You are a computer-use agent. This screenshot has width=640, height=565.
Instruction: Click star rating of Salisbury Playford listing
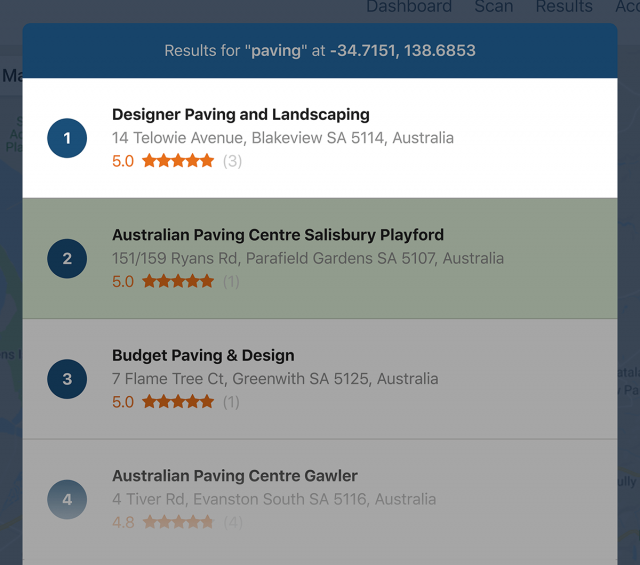[178, 281]
